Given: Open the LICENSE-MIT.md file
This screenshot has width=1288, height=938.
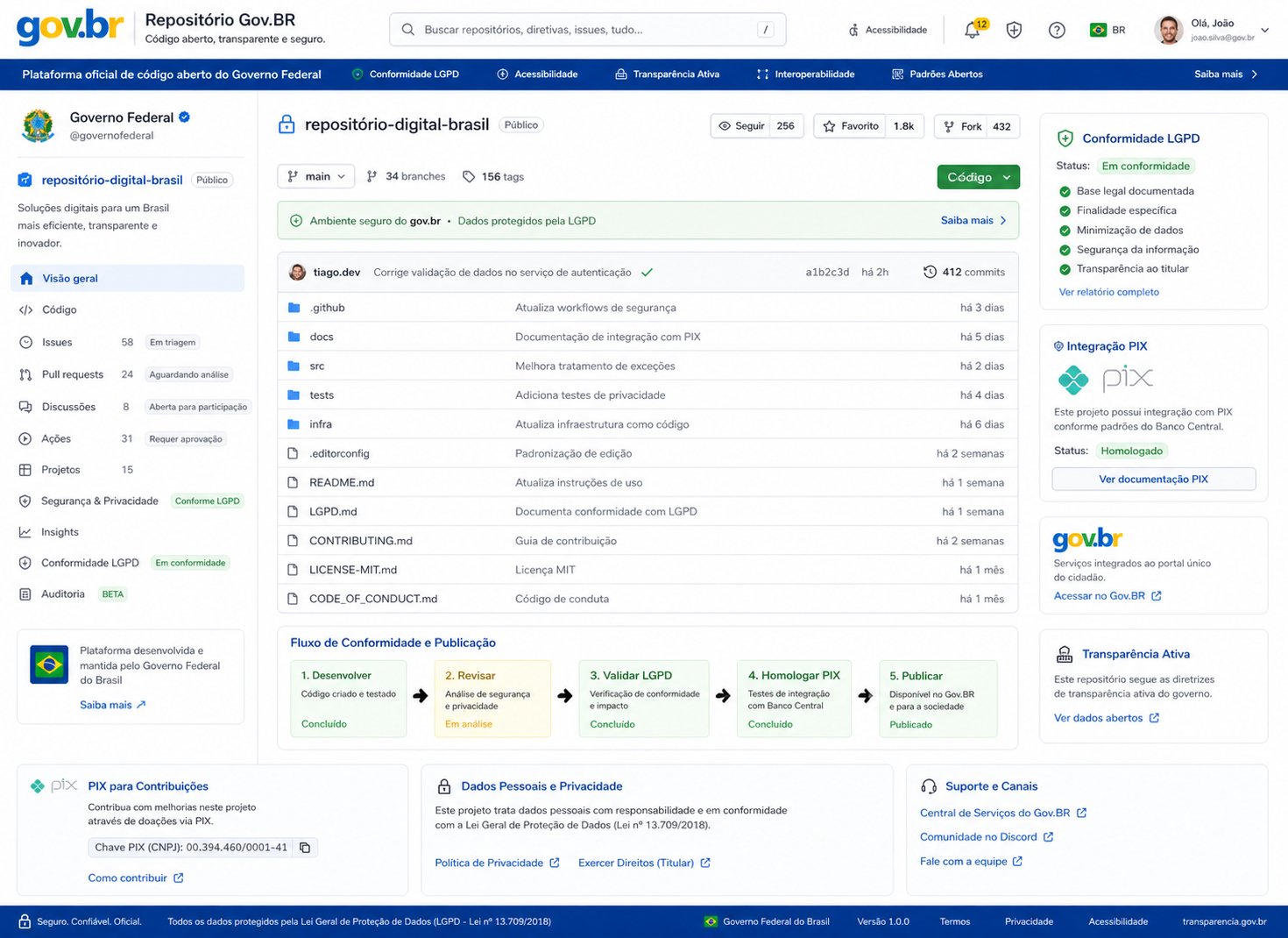Looking at the screenshot, I should pyautogui.click(x=353, y=570).
